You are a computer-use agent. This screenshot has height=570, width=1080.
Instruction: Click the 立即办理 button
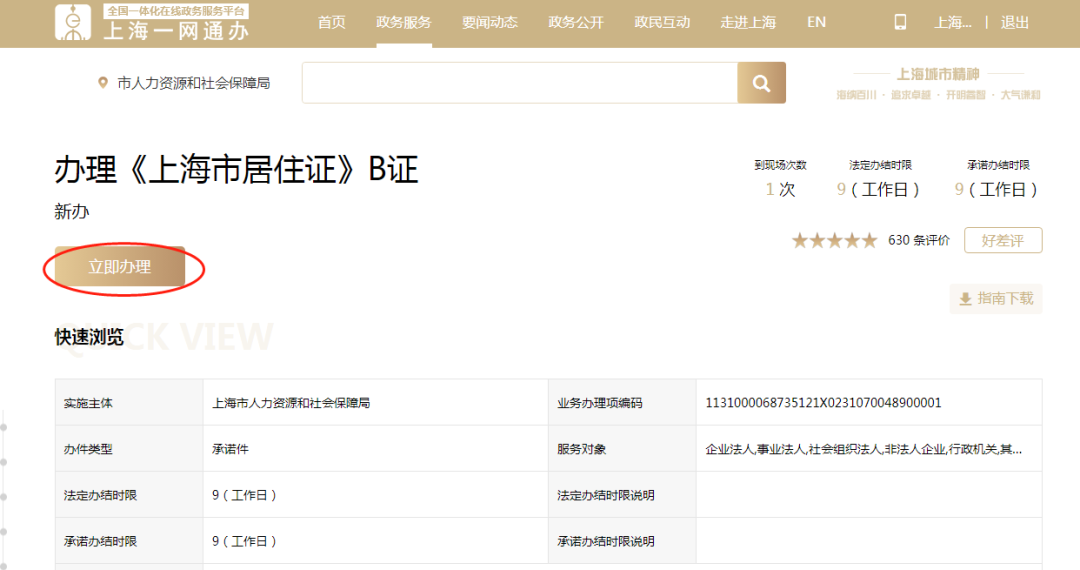pos(120,266)
